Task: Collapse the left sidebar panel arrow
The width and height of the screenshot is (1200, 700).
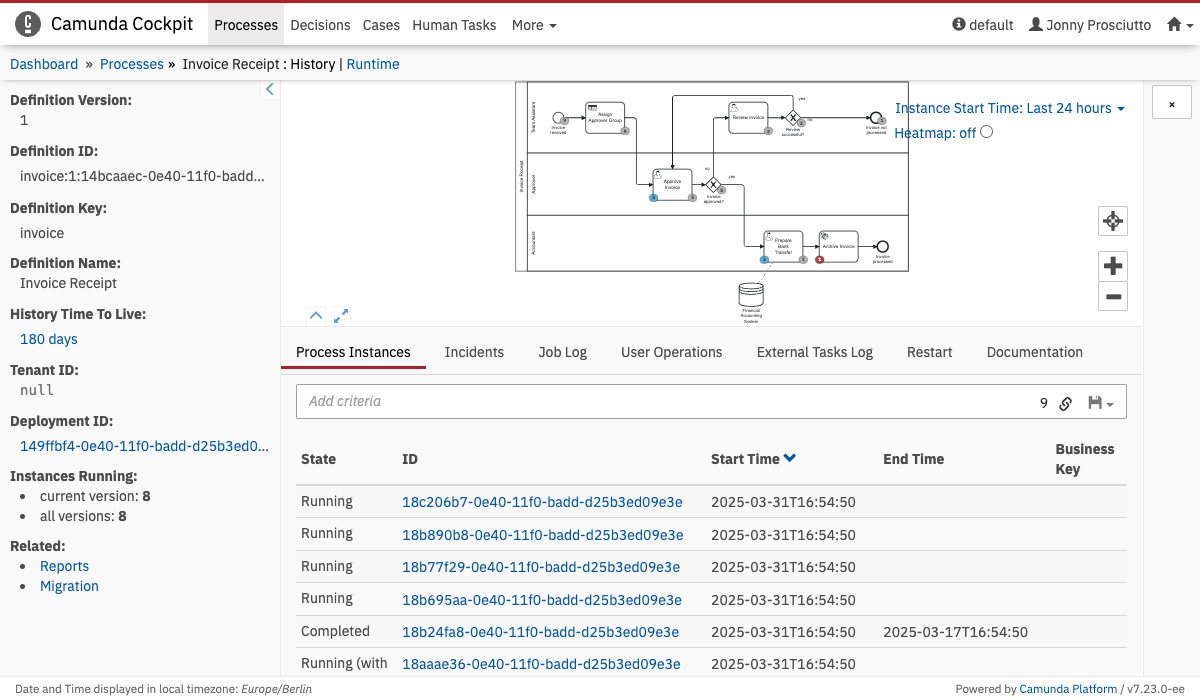Action: point(269,90)
